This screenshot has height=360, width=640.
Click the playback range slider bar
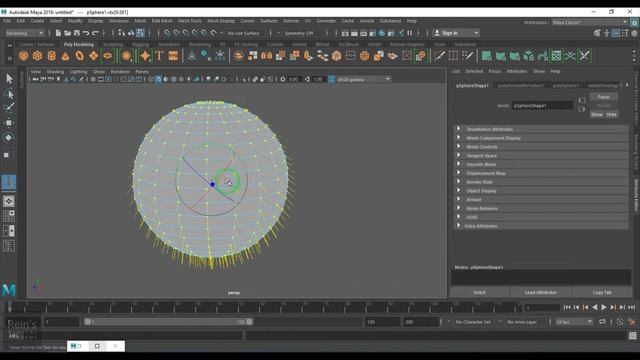click(168, 322)
